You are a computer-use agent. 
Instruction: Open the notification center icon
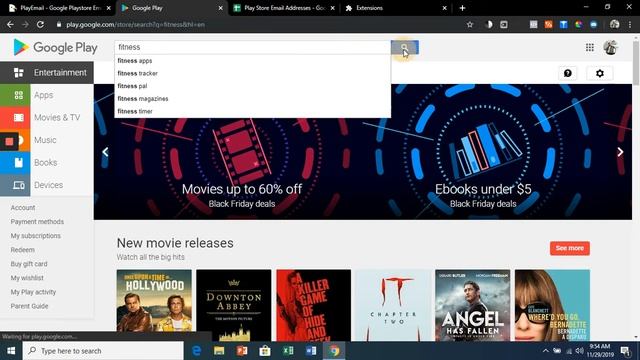(x=625, y=351)
